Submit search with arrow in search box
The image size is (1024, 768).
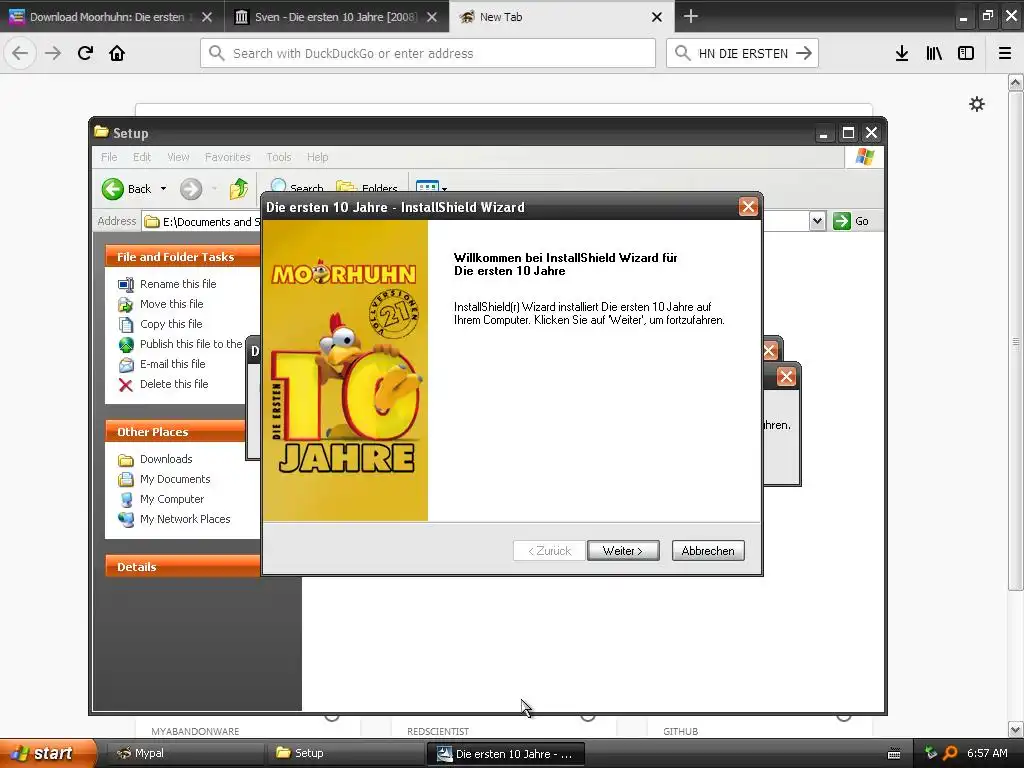coord(805,53)
